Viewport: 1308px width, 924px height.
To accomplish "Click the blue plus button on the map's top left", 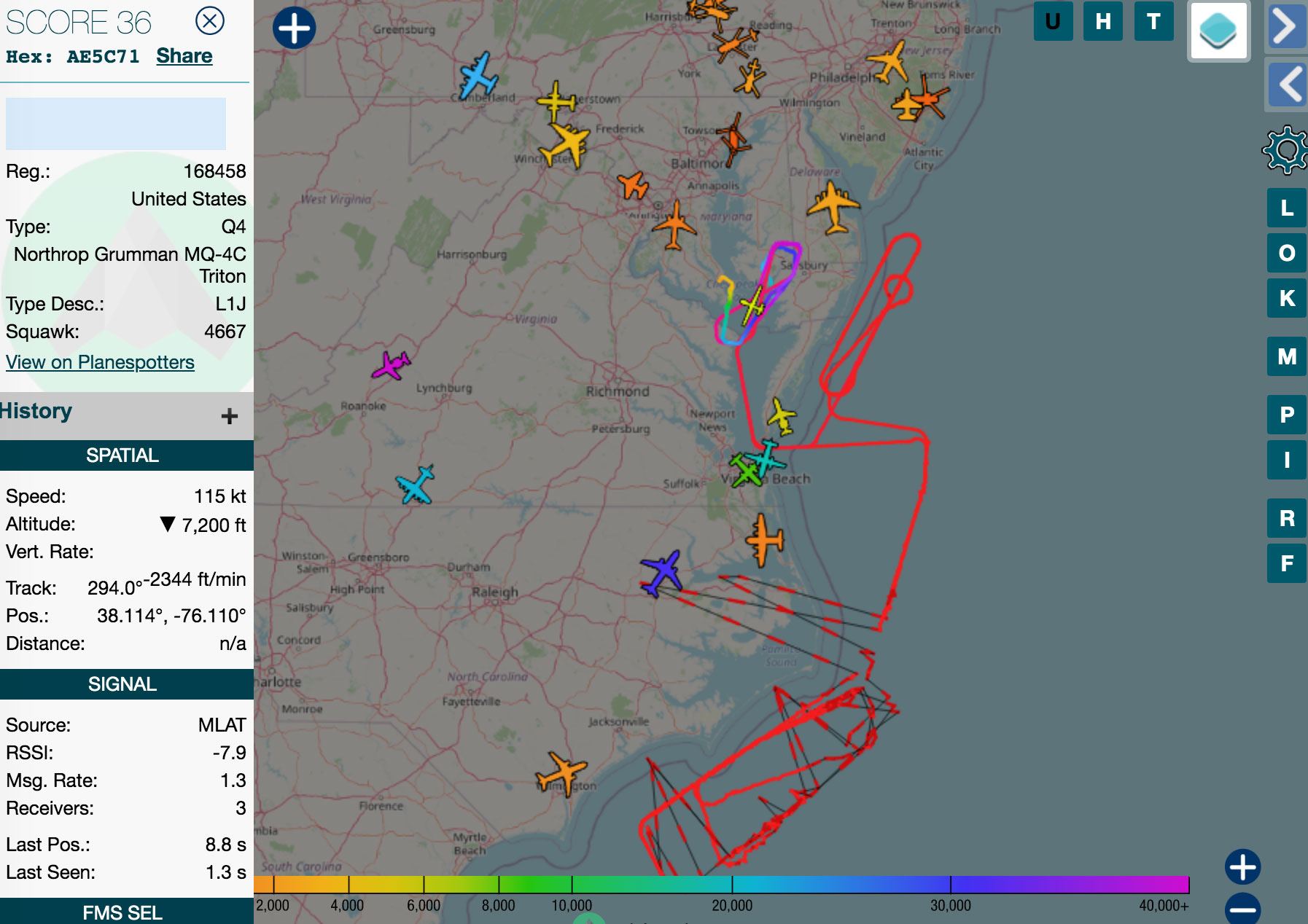I will (295, 28).
